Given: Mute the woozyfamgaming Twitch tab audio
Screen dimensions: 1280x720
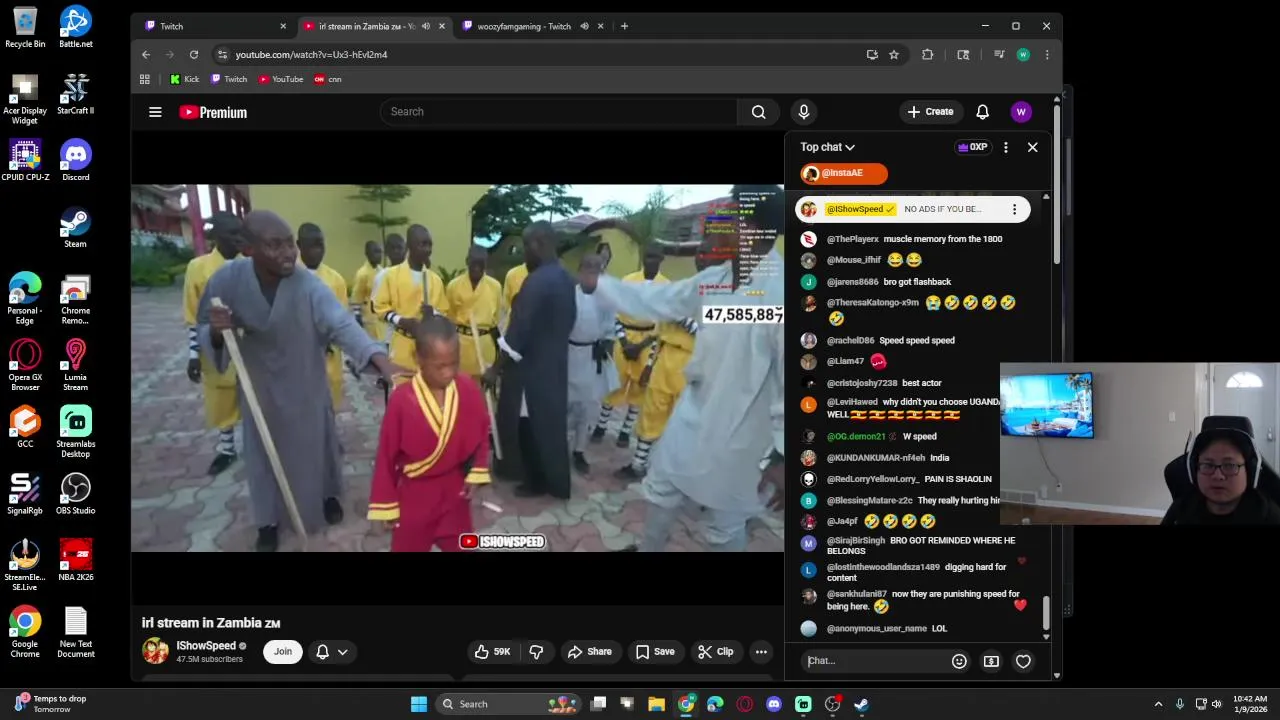Looking at the screenshot, I should coord(584,26).
